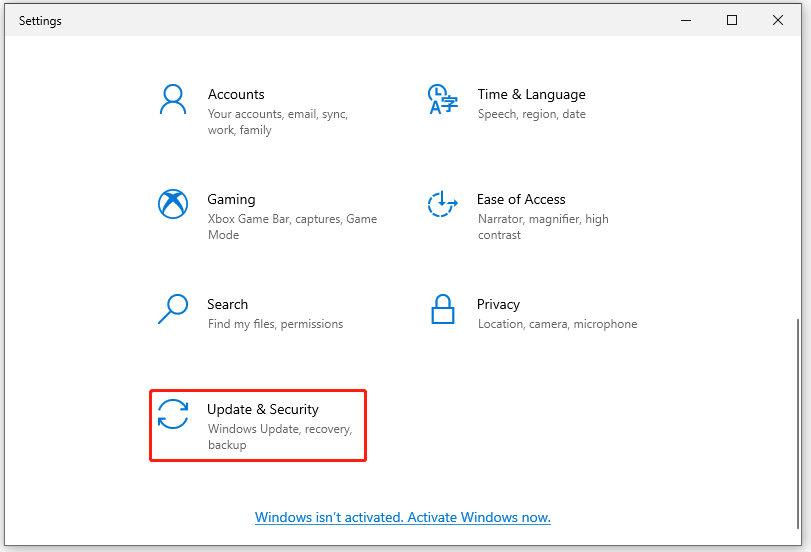Click 'Speech, region, date' text
This screenshot has height=552, width=811.
click(532, 114)
